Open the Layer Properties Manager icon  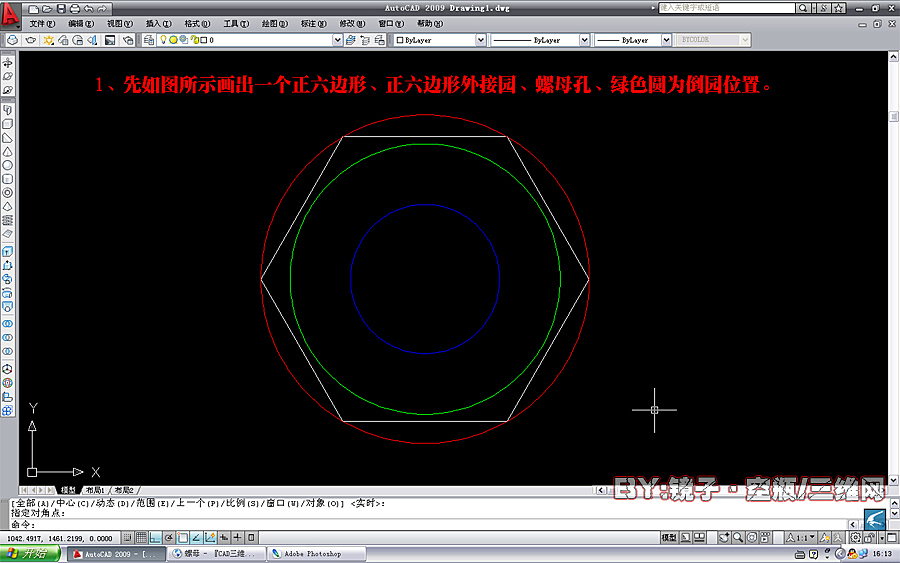click(149, 40)
